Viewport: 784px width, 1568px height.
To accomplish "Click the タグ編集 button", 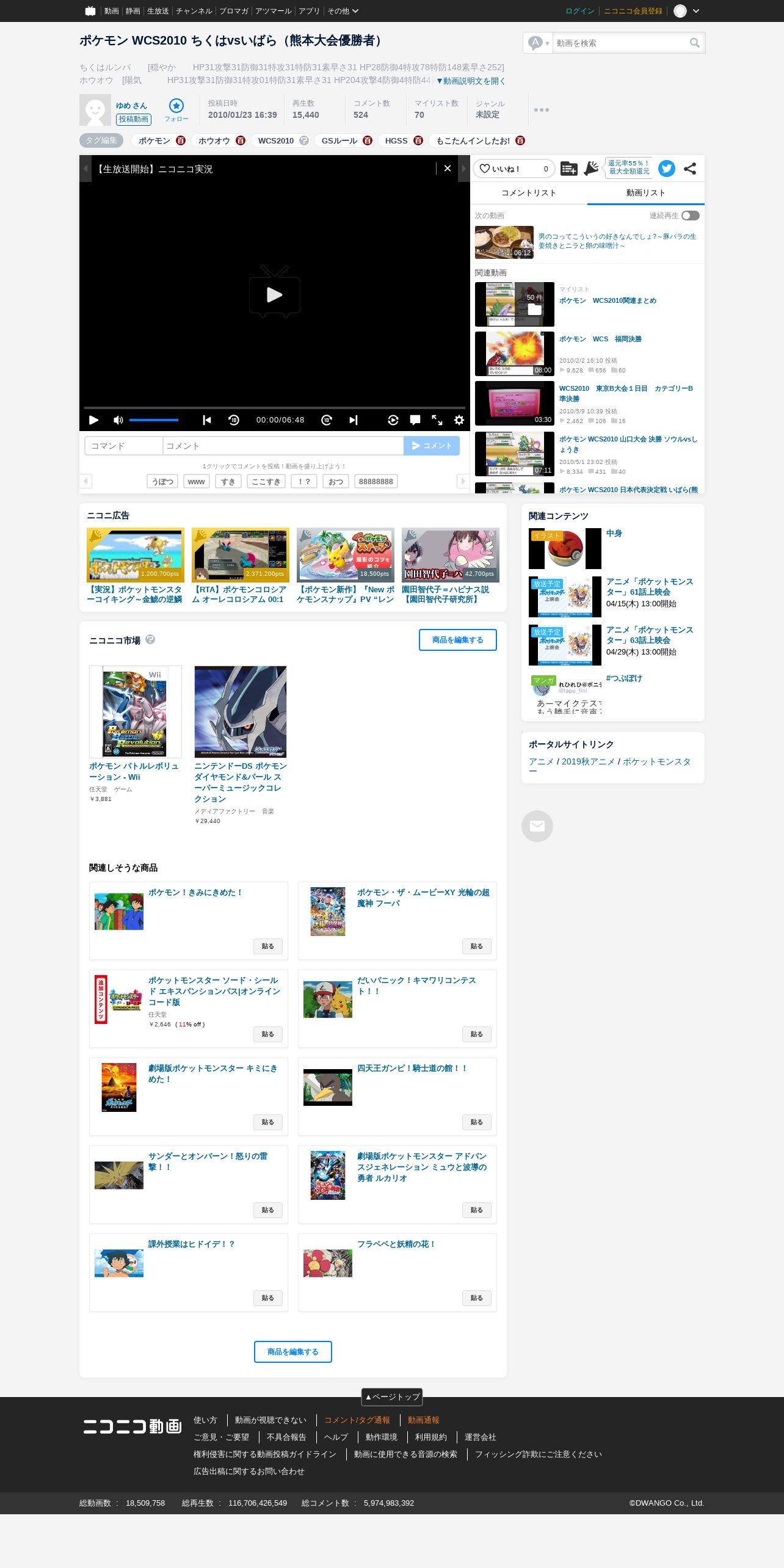I will (101, 140).
